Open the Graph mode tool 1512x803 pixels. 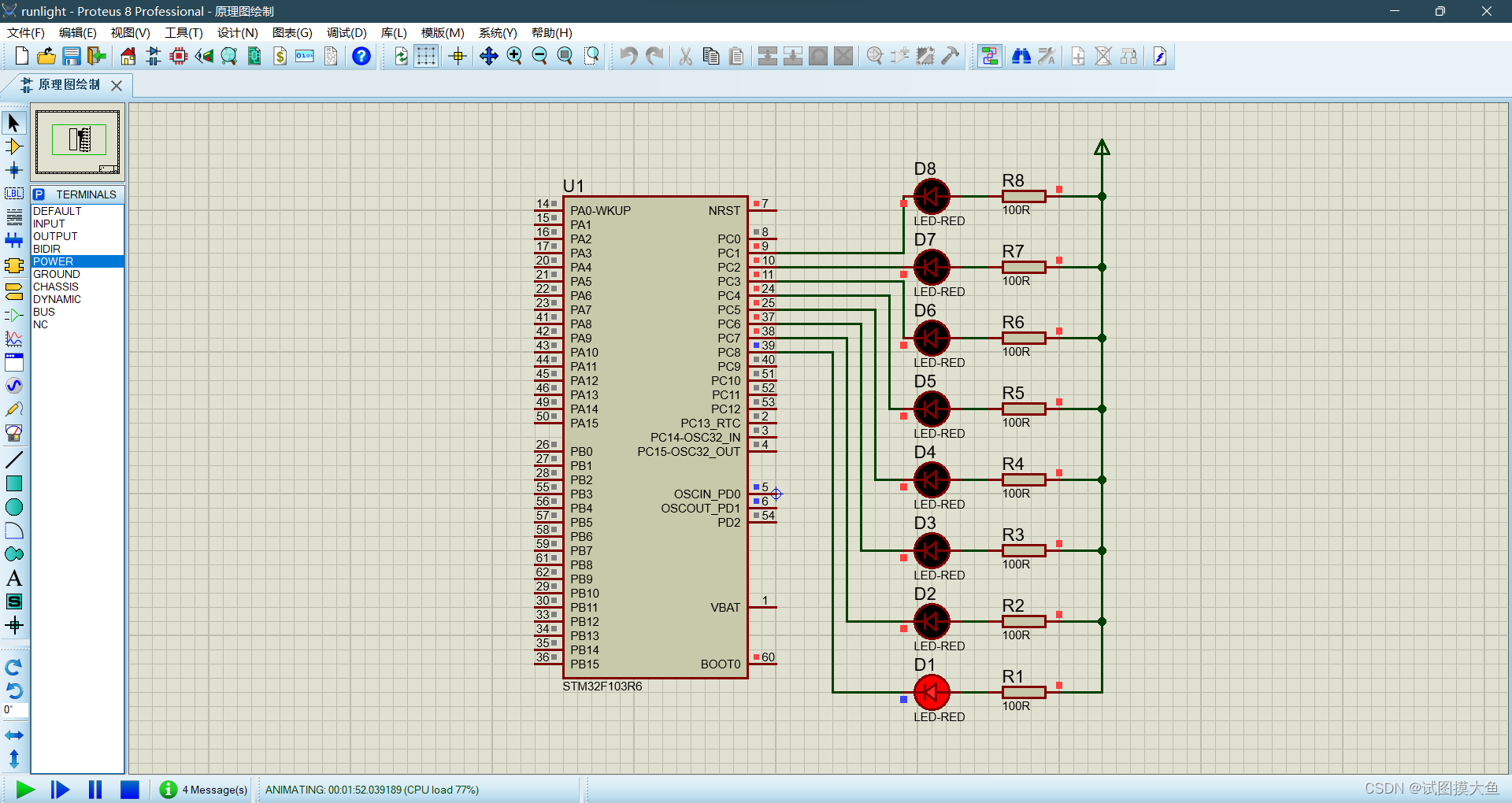(x=13, y=339)
